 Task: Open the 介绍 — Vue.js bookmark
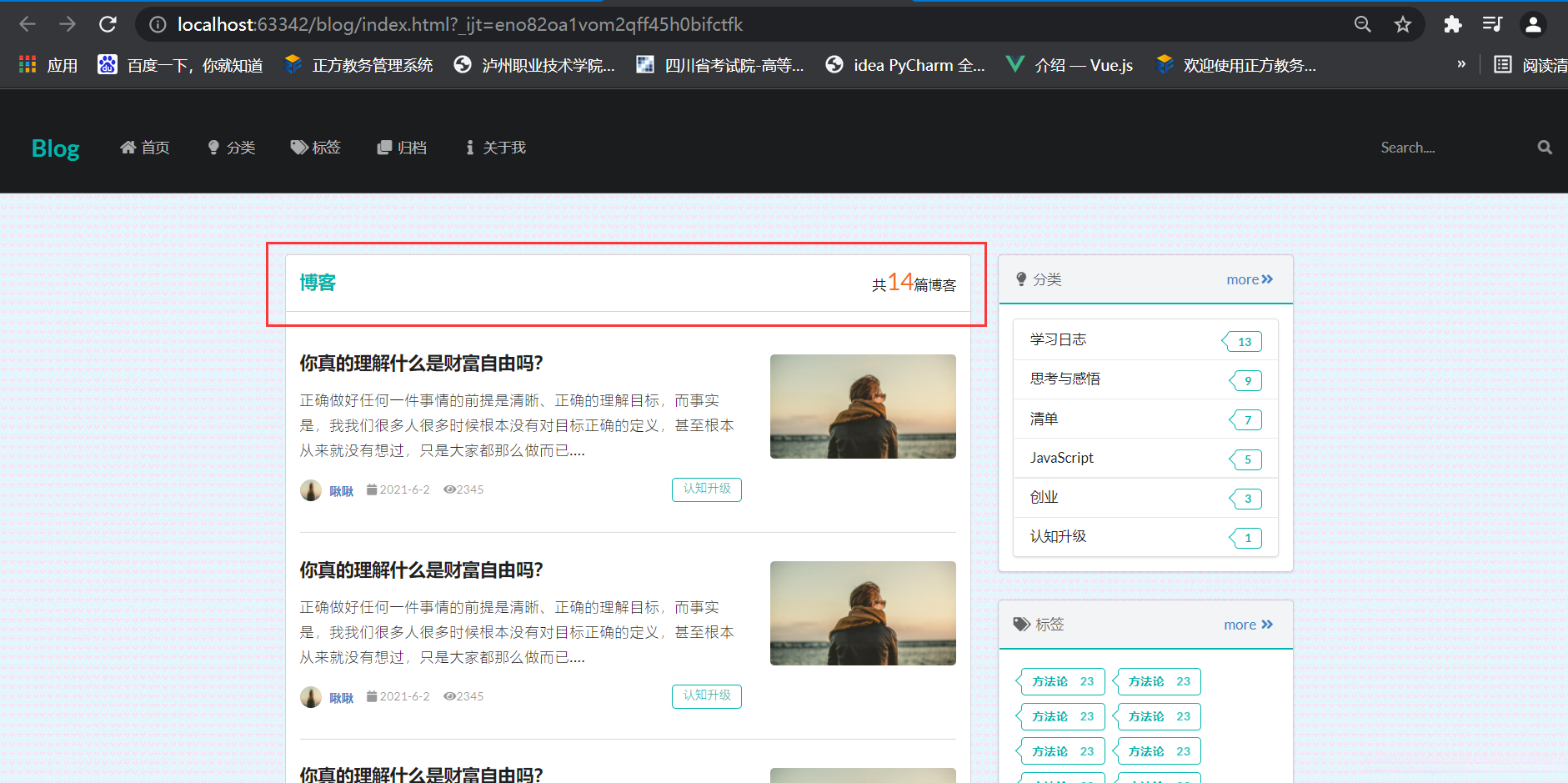pos(1070,65)
